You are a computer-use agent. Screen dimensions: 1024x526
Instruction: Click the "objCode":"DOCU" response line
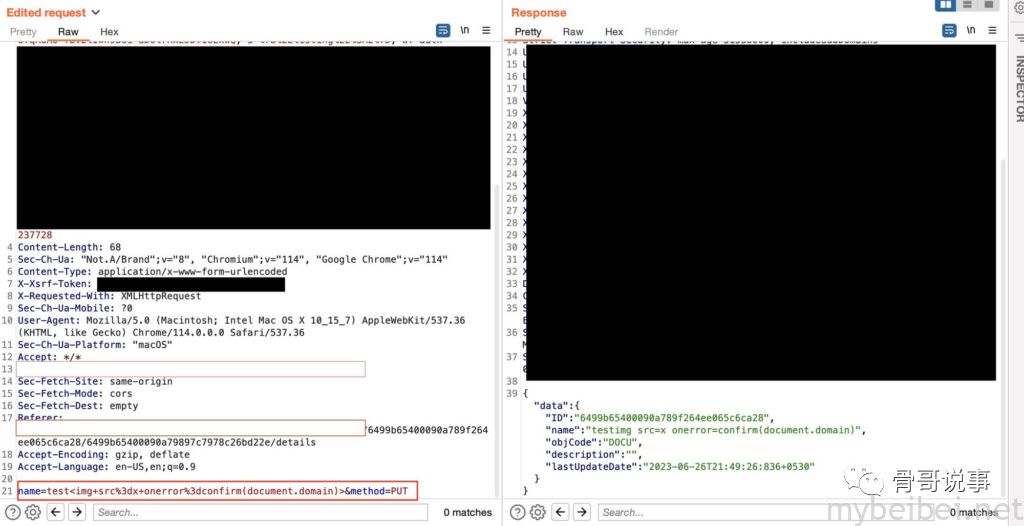click(594, 442)
